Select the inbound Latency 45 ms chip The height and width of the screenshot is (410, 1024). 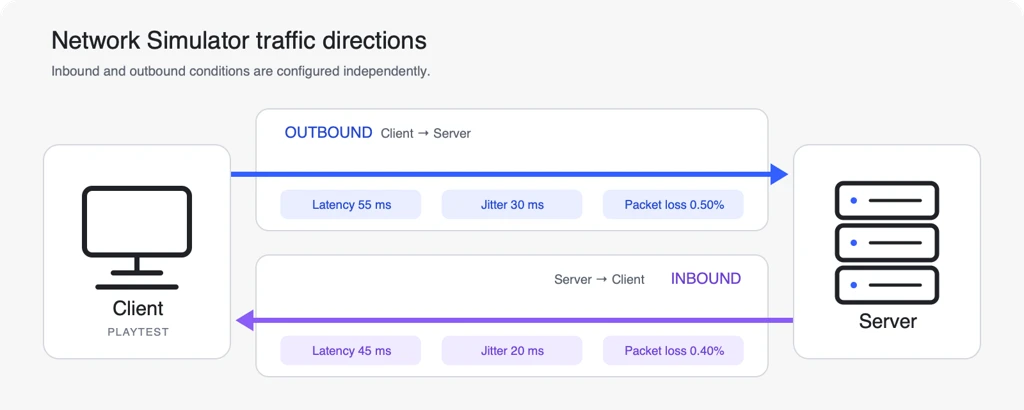351,351
